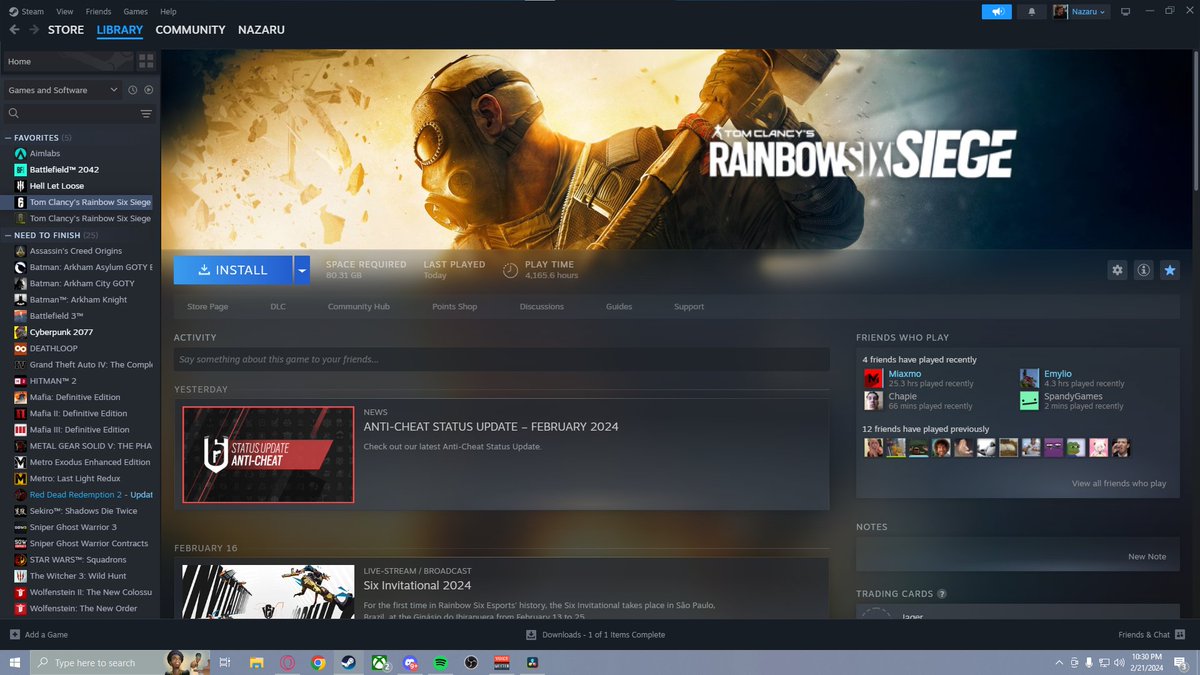Viewport: 1200px width, 675px height.
Task: Open Spotify from the taskbar
Action: (441, 663)
